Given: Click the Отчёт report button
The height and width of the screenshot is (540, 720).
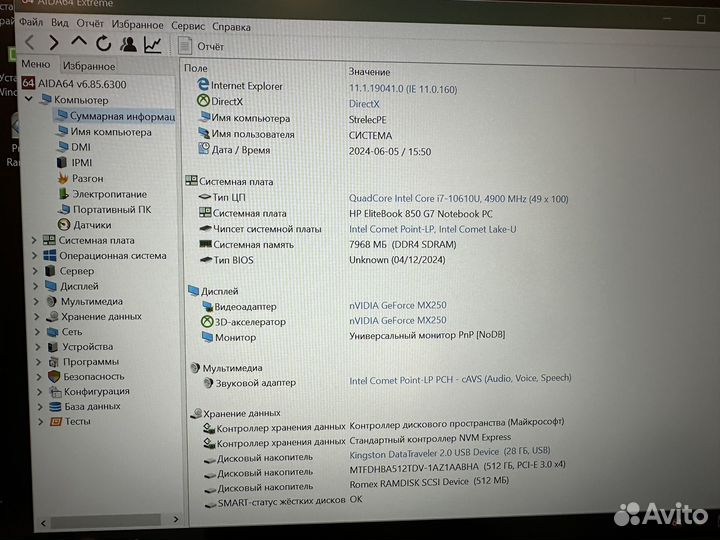Looking at the screenshot, I should click(201, 46).
